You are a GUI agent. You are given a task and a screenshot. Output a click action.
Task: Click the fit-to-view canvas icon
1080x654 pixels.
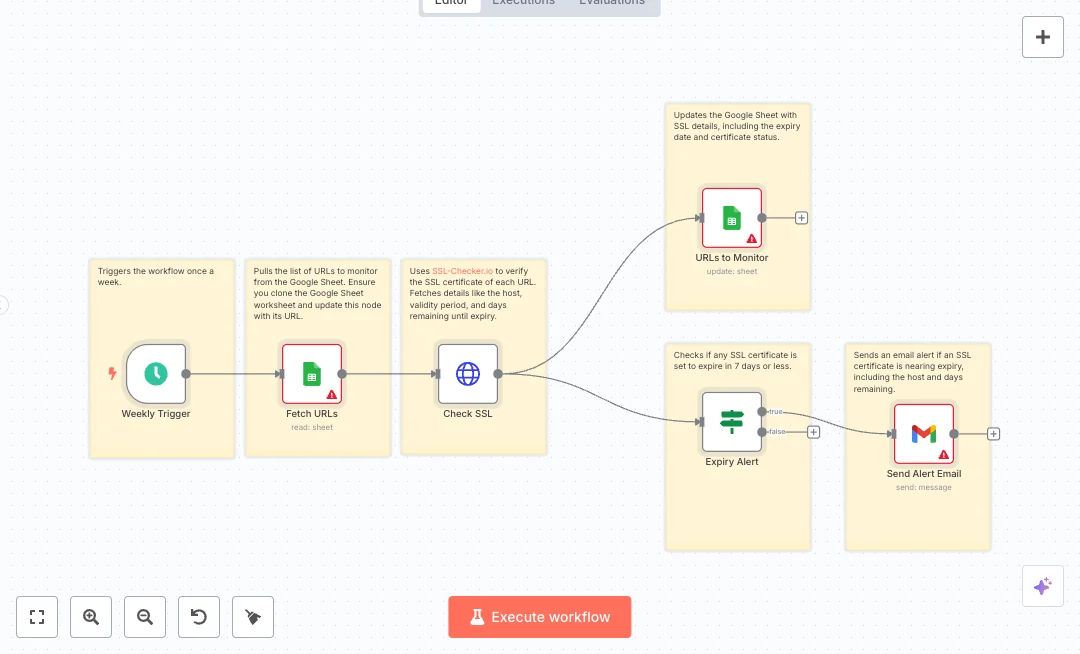click(37, 617)
